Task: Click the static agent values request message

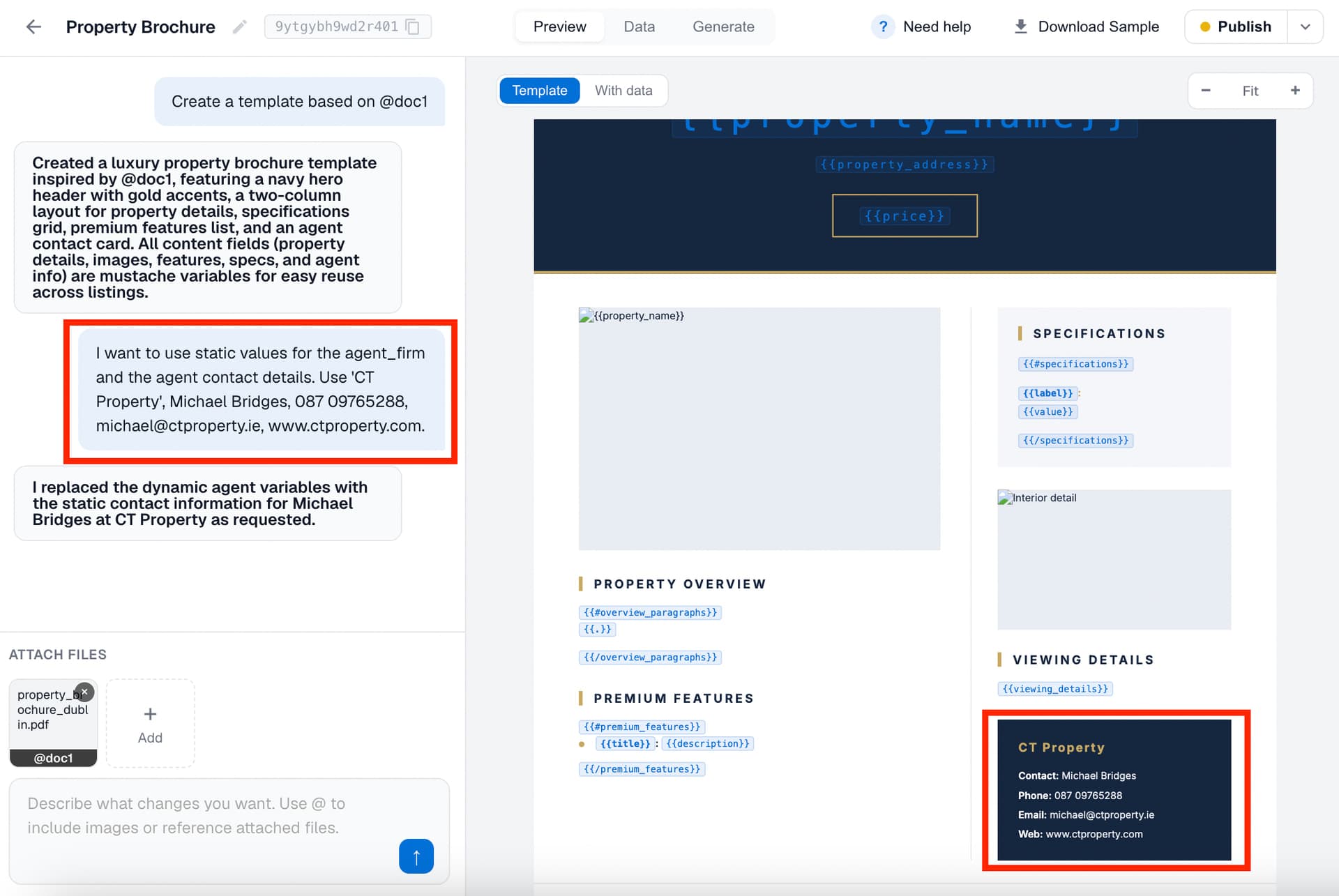Action: [x=261, y=389]
